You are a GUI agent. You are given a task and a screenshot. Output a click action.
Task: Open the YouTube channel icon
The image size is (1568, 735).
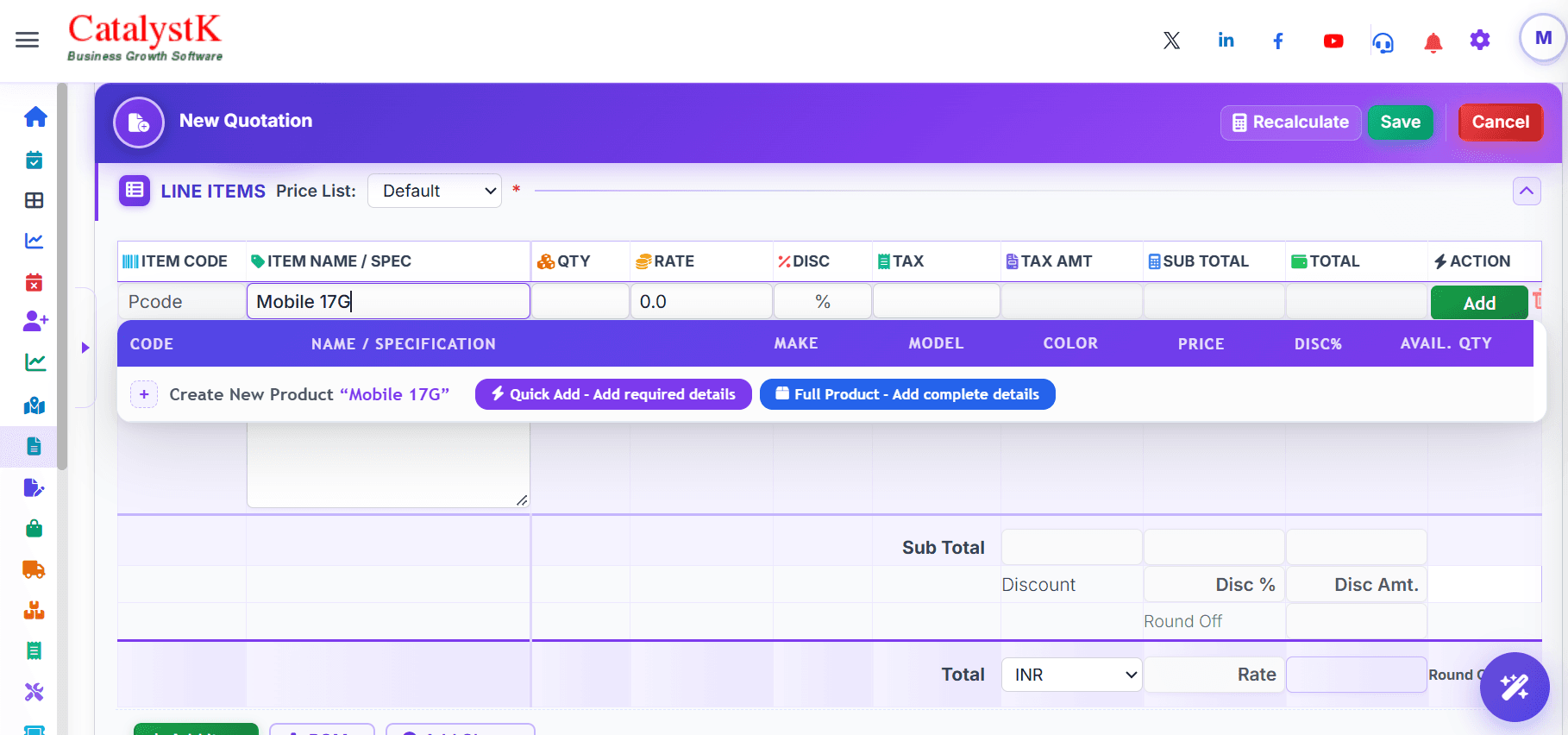(1333, 41)
